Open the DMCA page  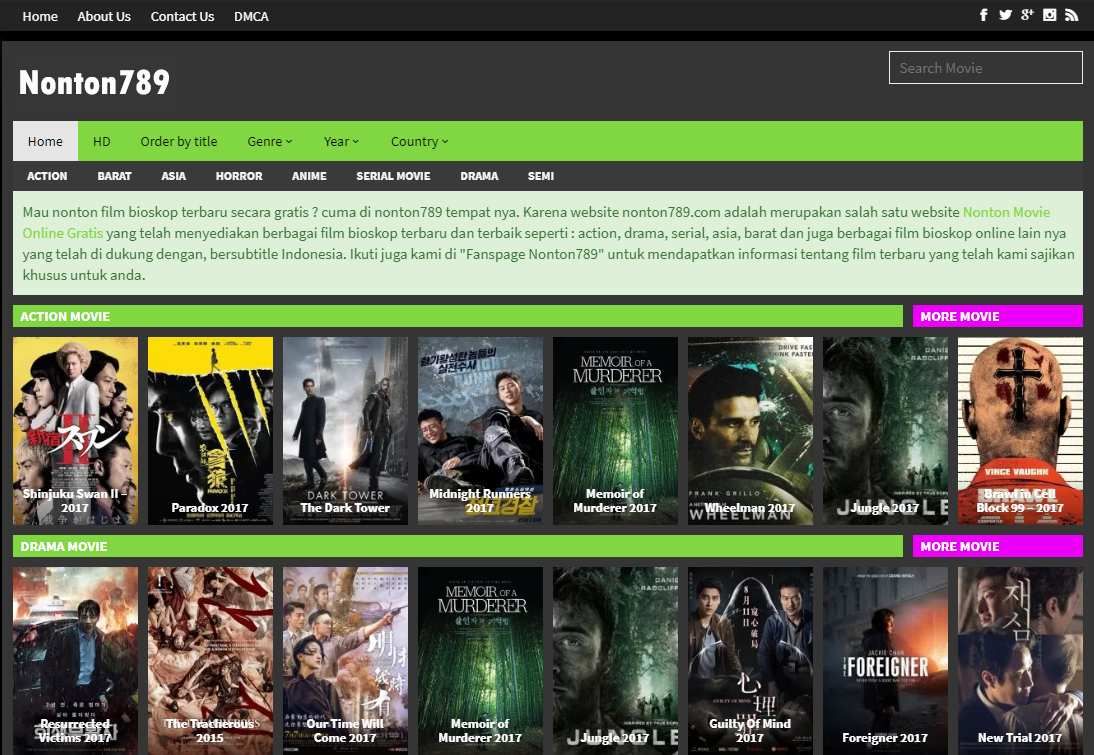pos(251,16)
